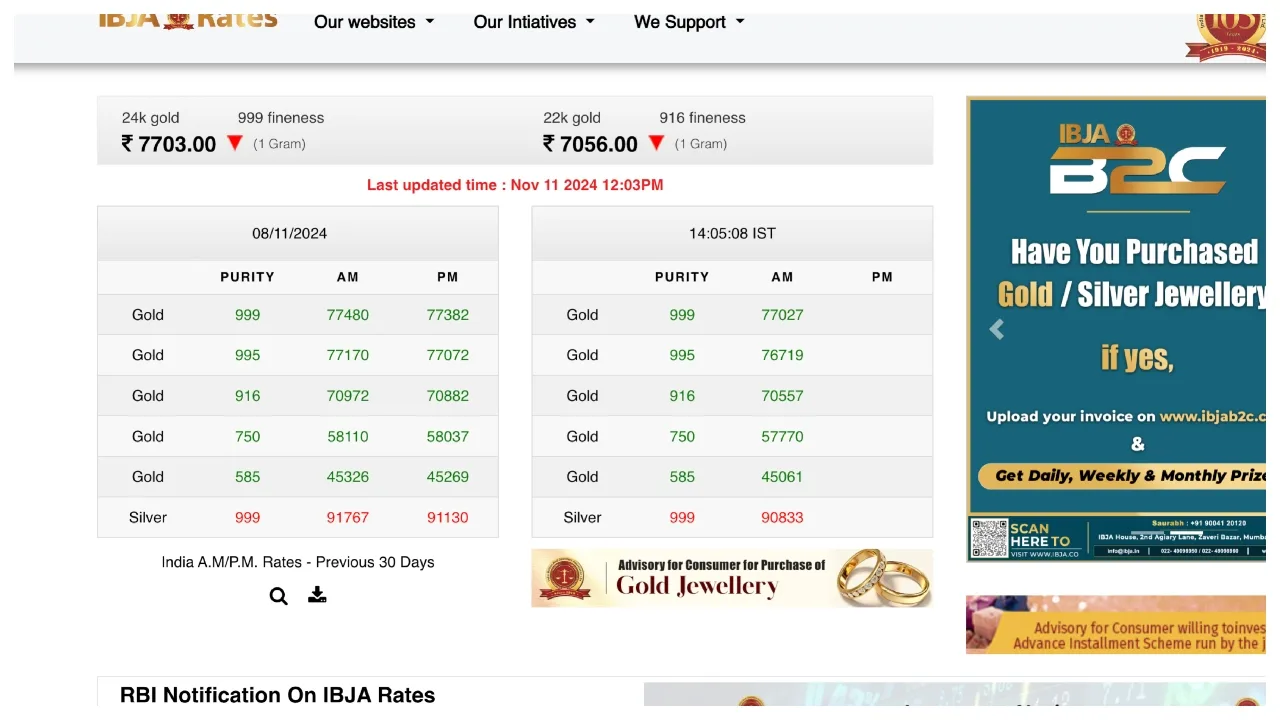Screen dimensions: 1280x720
Task: Select Gold 750 PM rate 58037
Action: (x=448, y=437)
